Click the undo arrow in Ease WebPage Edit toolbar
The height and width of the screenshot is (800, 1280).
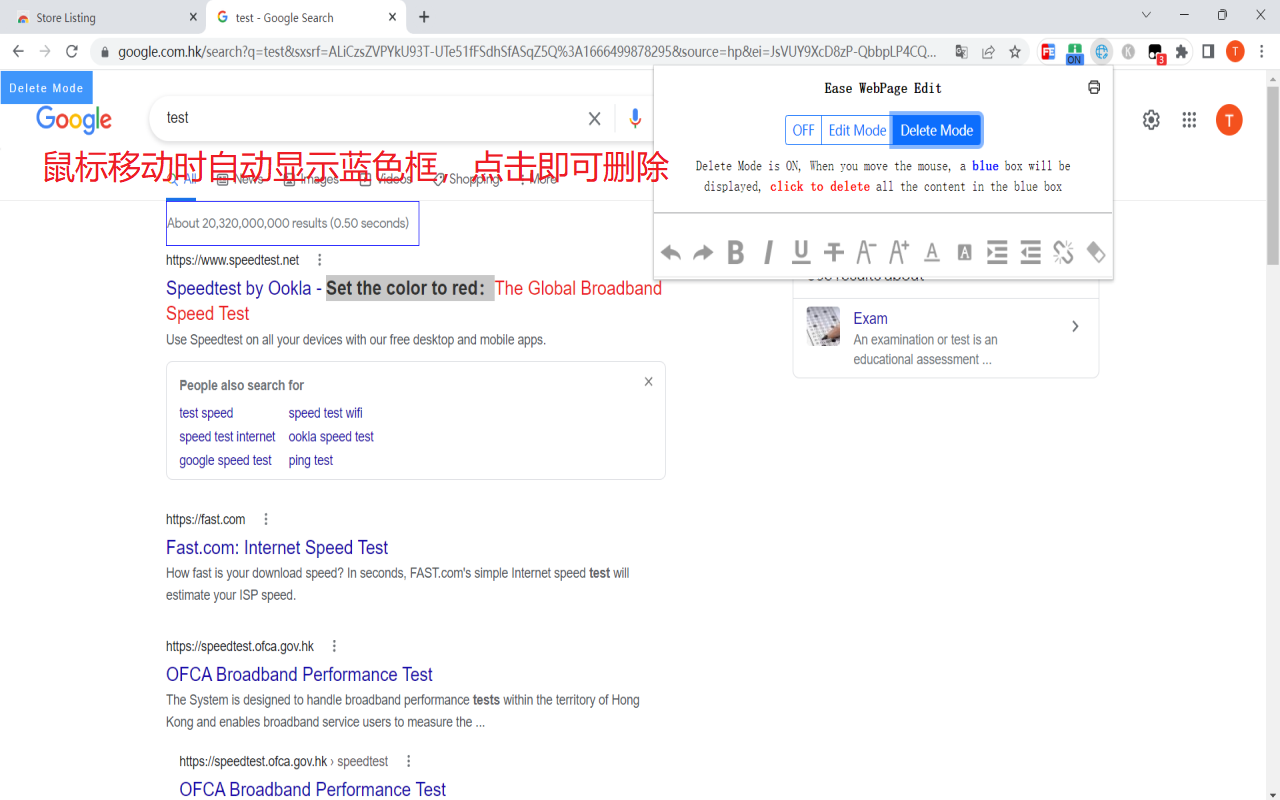[x=671, y=253]
